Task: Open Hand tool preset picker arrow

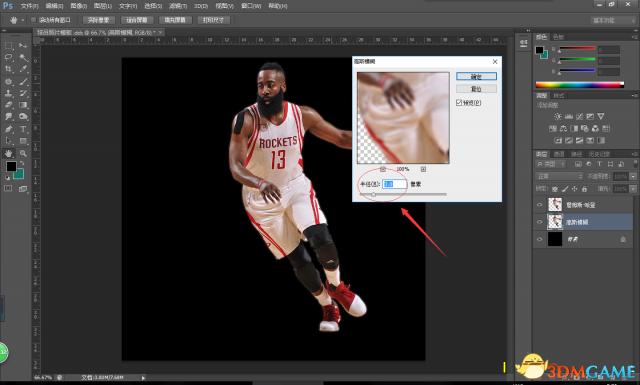Action: point(23,20)
